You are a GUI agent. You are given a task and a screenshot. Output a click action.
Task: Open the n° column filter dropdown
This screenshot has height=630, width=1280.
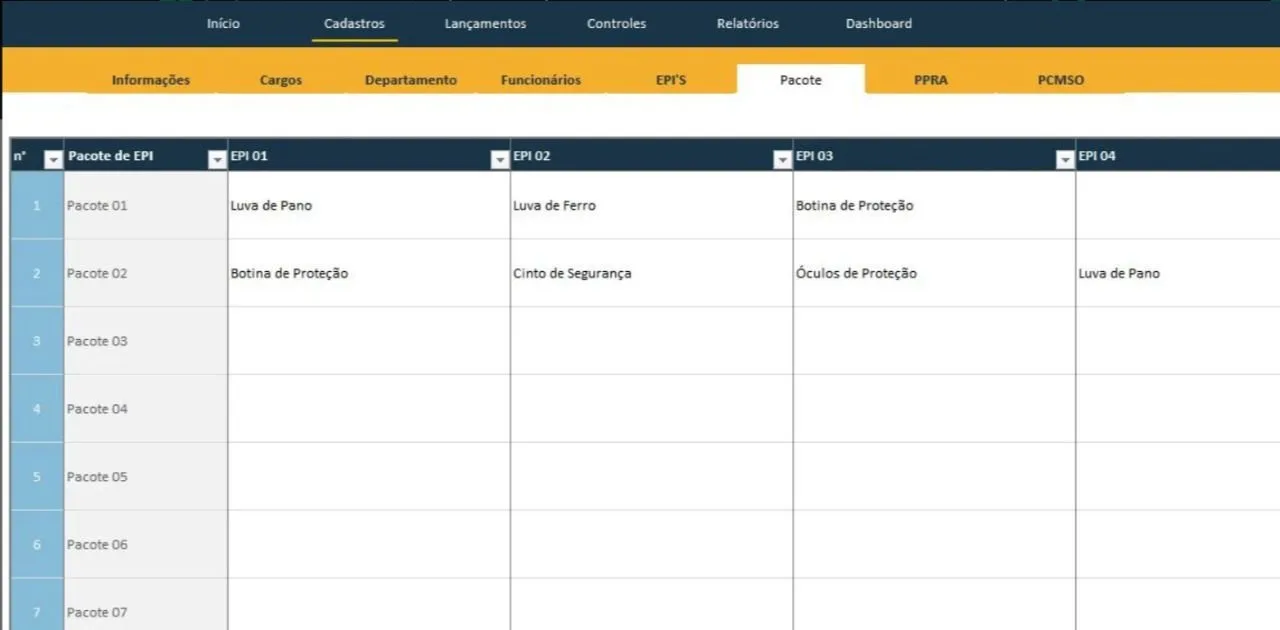coord(54,159)
